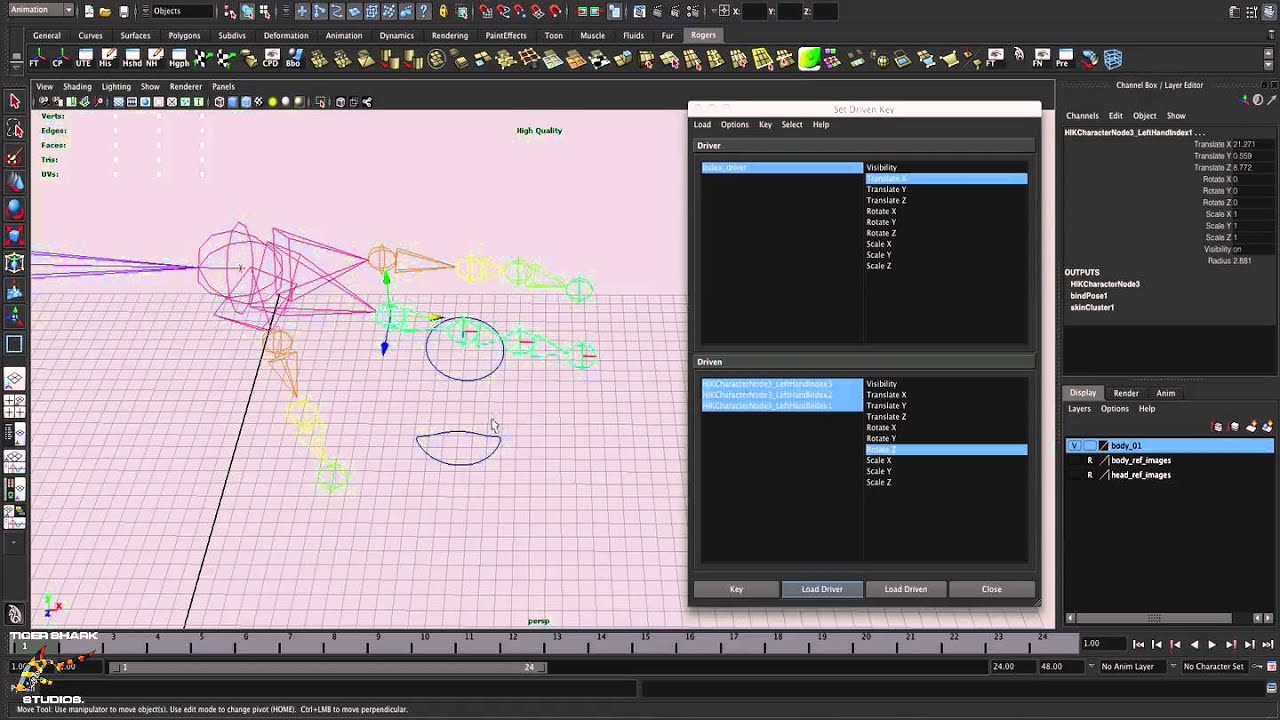The height and width of the screenshot is (720, 1280).
Task: Open the Animation menu set dropdown
Action: (x=40, y=10)
